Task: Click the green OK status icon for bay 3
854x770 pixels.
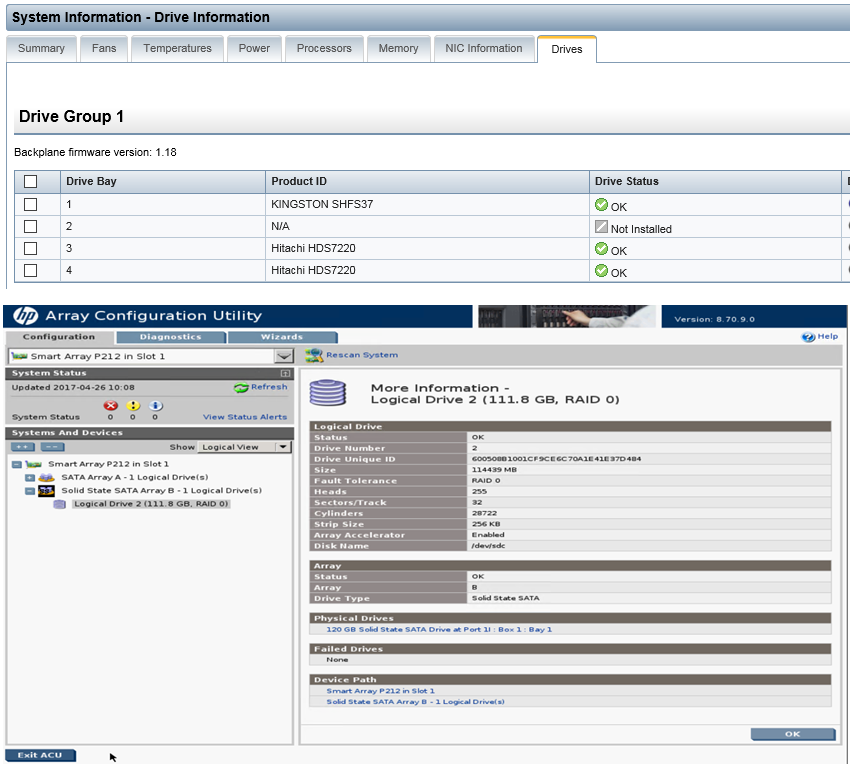Action: pos(601,249)
